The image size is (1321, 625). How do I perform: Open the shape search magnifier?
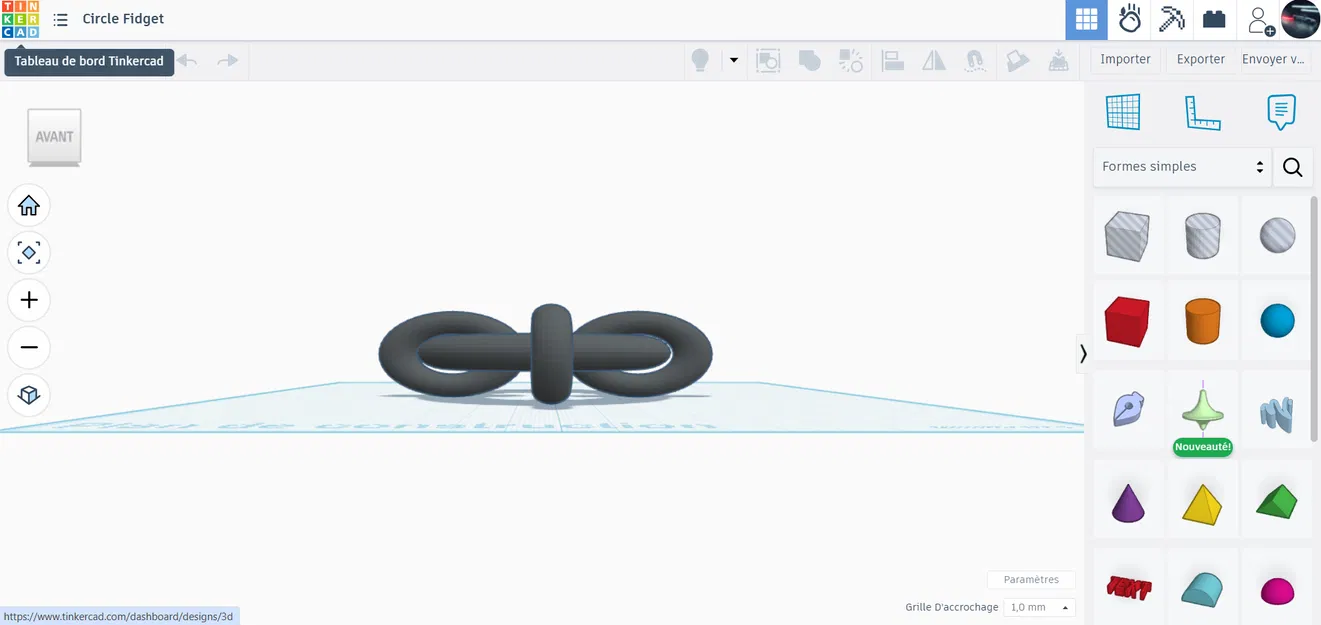click(x=1292, y=166)
